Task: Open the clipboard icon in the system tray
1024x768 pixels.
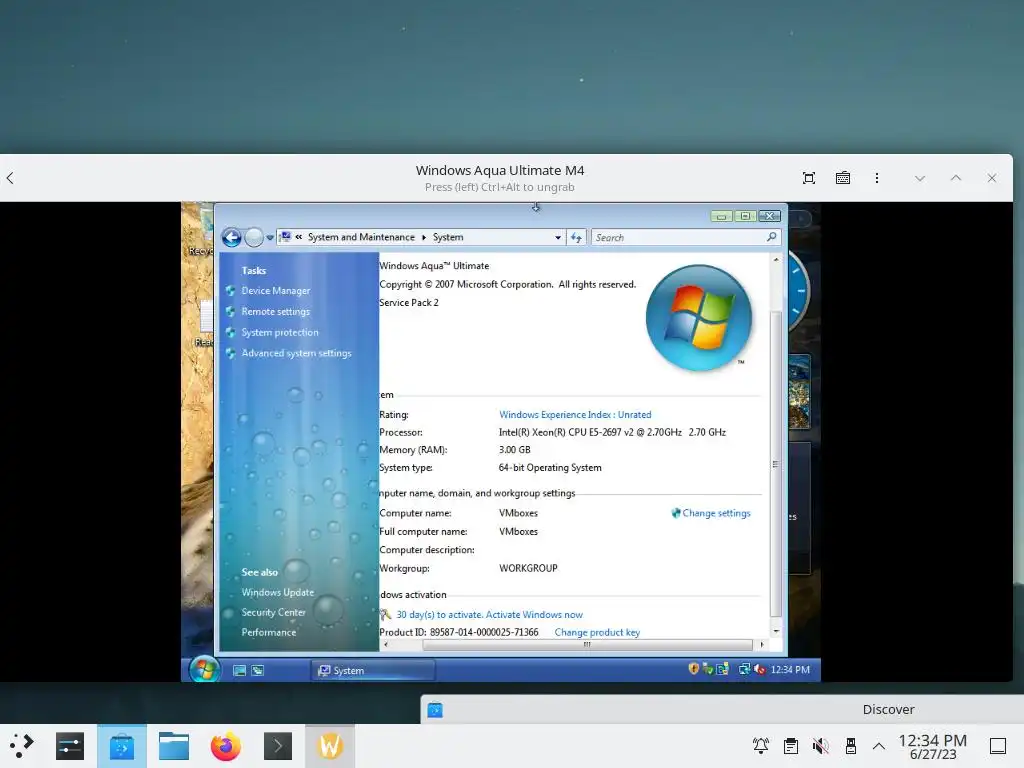Action: pyautogui.click(x=791, y=746)
